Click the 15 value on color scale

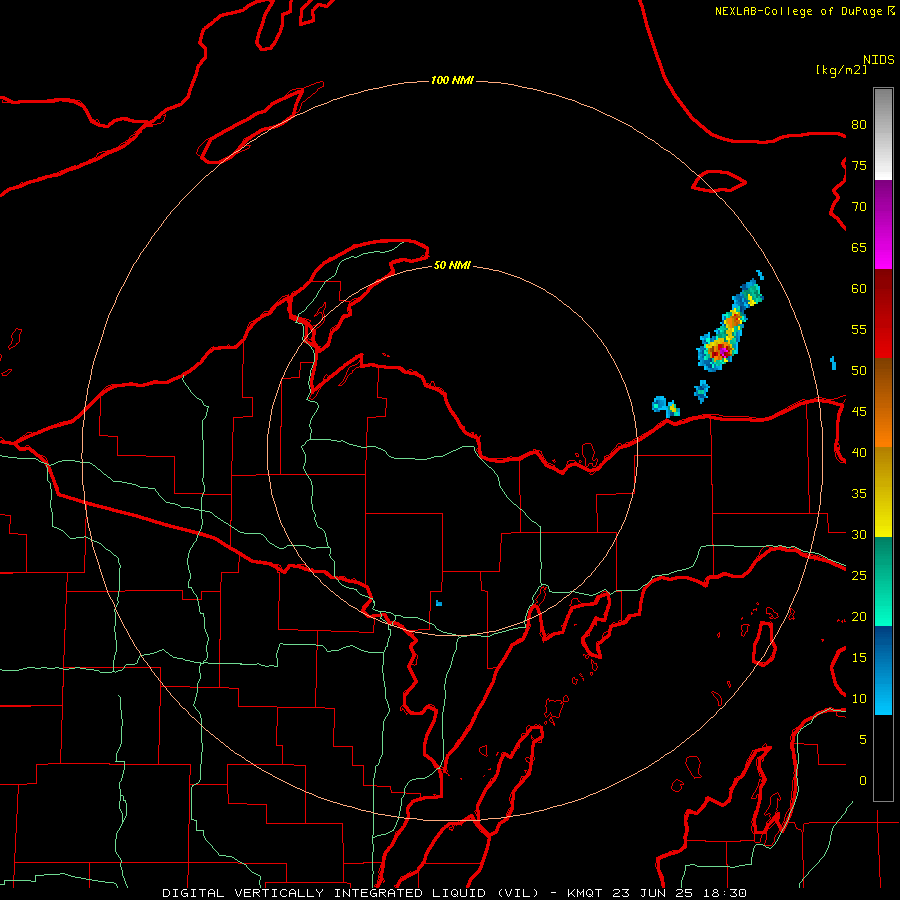[859, 658]
